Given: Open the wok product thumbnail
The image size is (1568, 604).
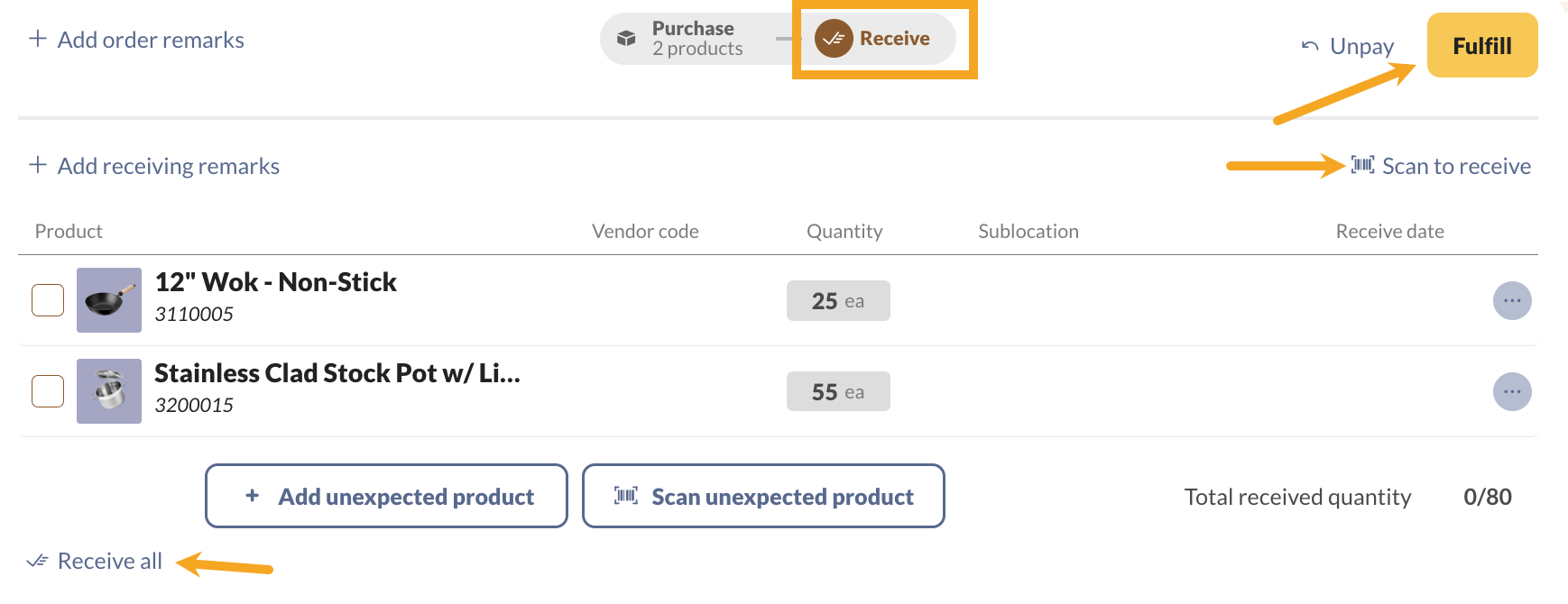Looking at the screenshot, I should pyautogui.click(x=109, y=300).
